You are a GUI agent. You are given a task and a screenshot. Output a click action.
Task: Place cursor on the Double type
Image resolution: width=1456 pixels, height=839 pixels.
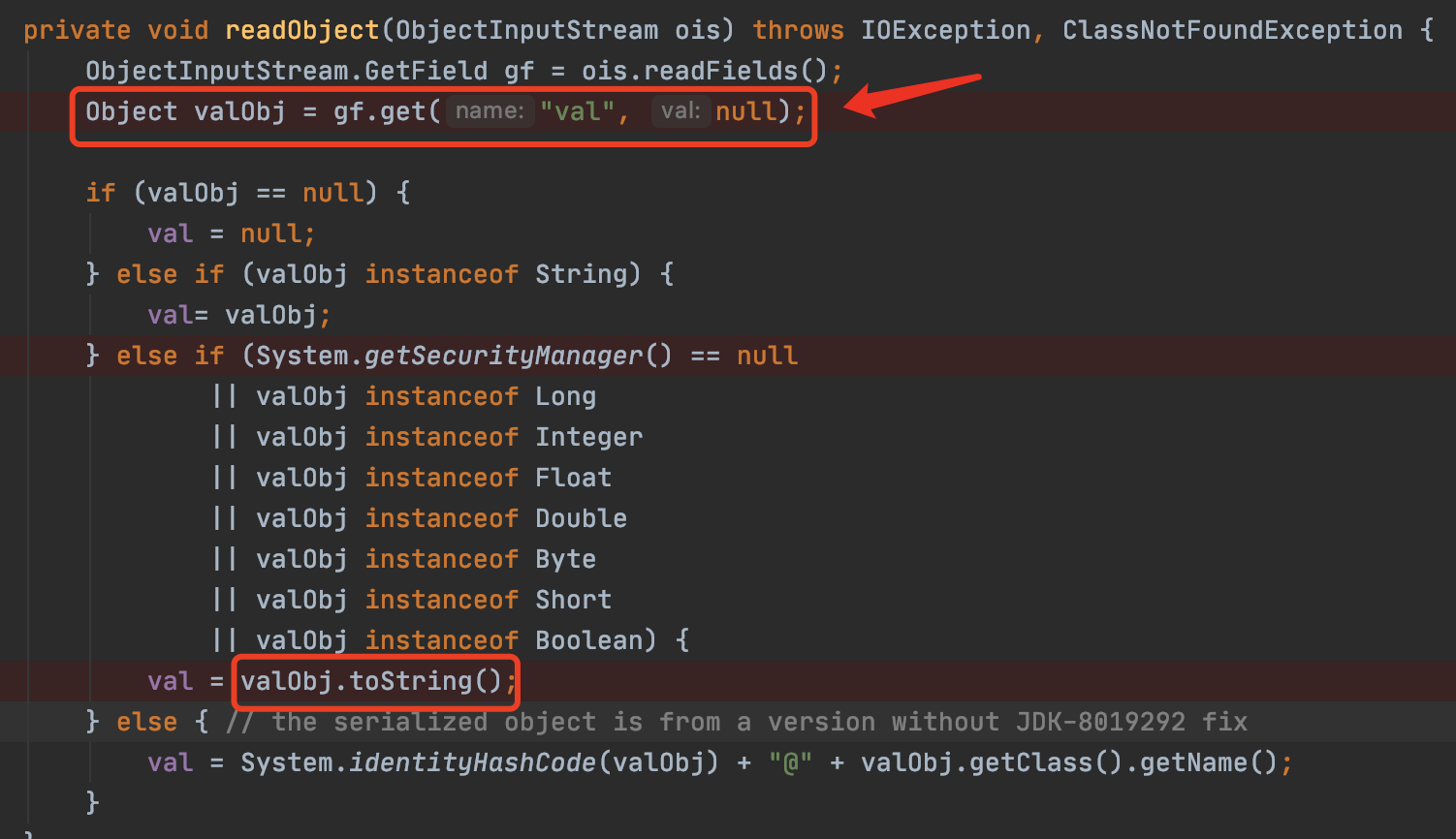(581, 518)
